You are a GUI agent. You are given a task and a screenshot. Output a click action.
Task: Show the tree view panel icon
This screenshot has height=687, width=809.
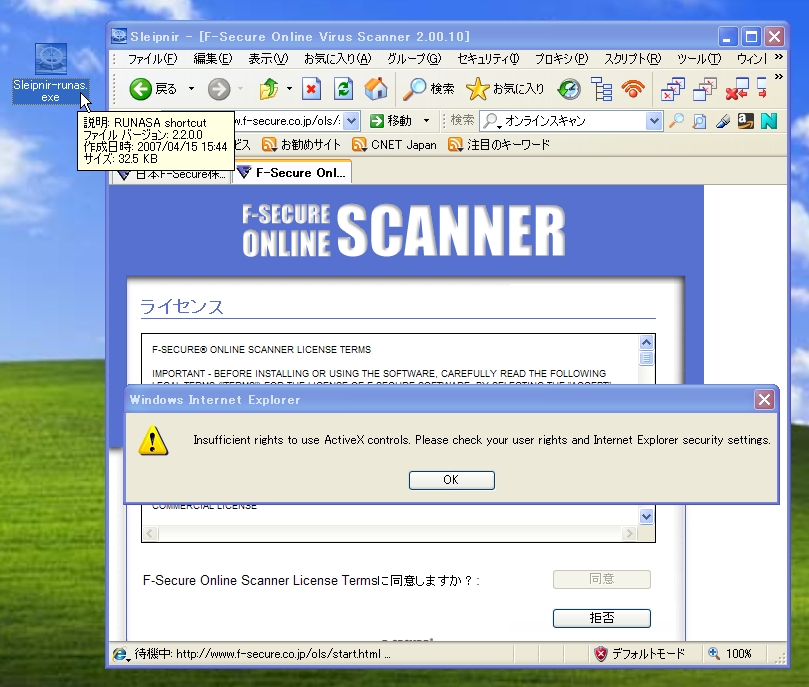[601, 89]
